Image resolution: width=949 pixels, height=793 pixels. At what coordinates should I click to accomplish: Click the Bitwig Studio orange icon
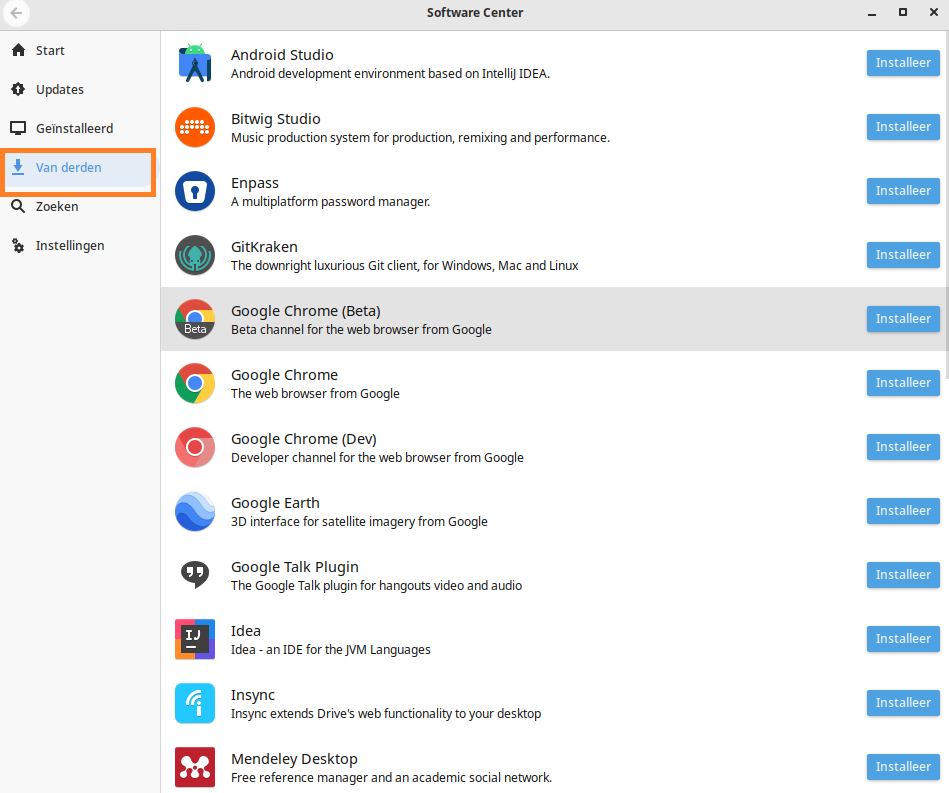coord(195,127)
